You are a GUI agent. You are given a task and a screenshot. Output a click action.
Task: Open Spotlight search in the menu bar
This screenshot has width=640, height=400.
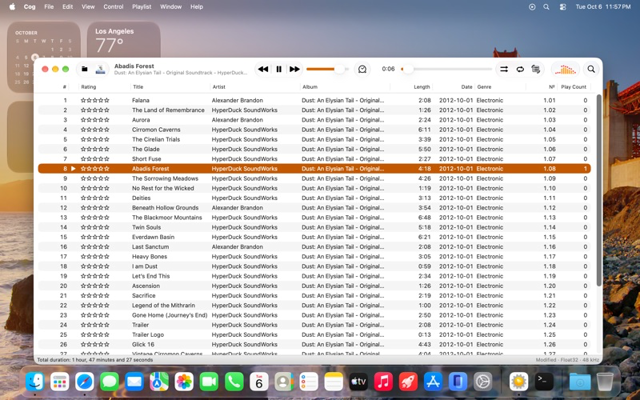pos(546,7)
